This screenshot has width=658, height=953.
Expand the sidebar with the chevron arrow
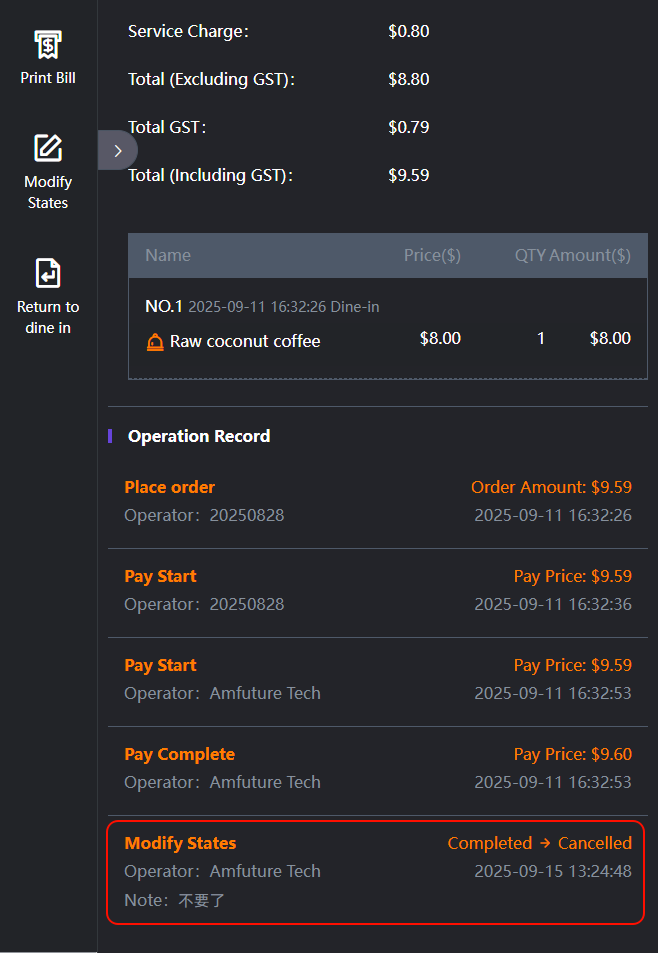point(118,150)
